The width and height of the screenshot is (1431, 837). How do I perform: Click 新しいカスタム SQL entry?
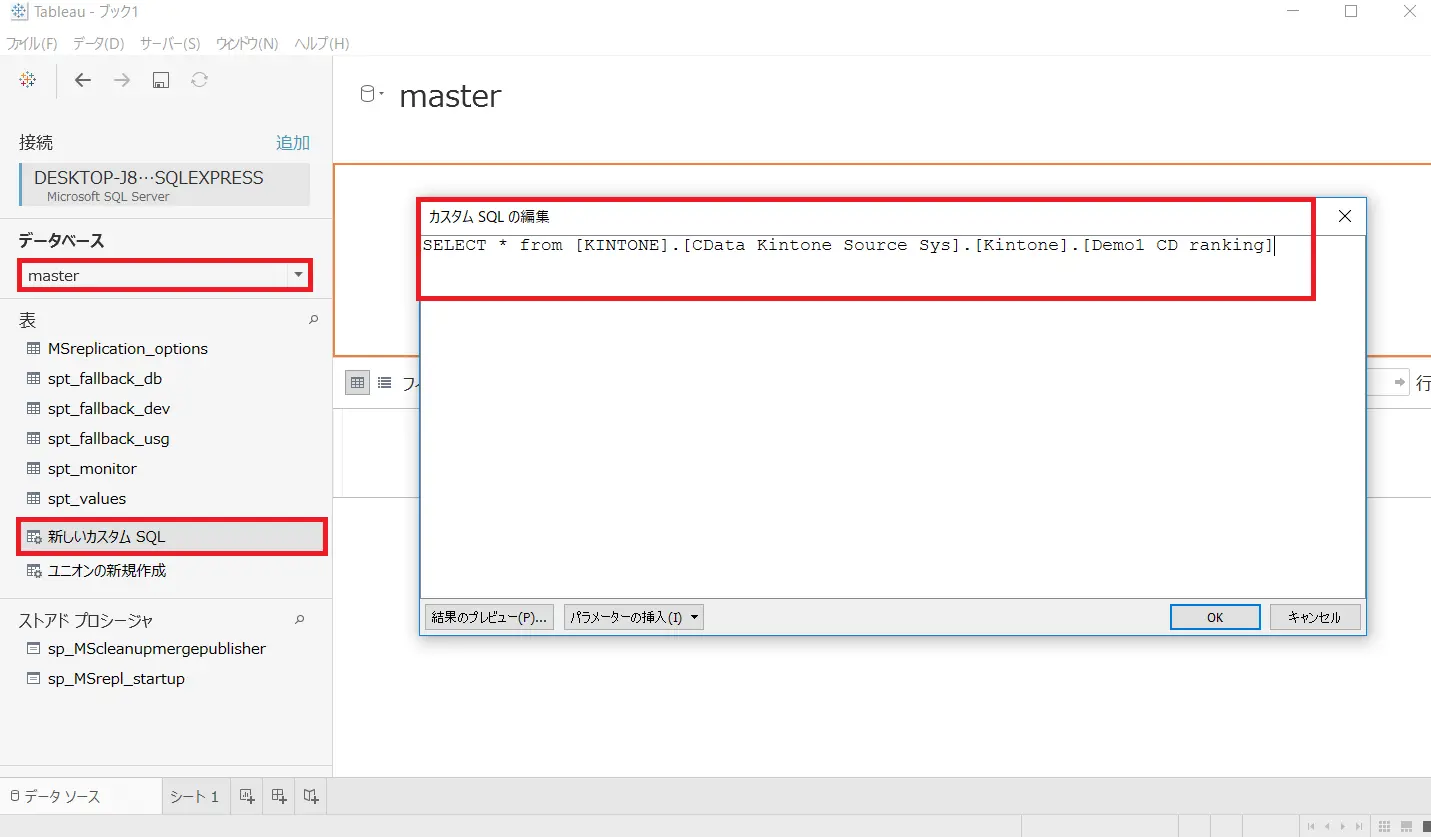pyautogui.click(x=172, y=537)
